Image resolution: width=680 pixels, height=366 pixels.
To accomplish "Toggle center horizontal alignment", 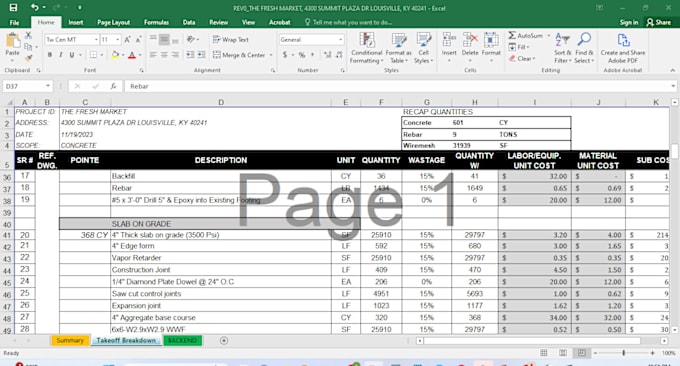I will [164, 55].
